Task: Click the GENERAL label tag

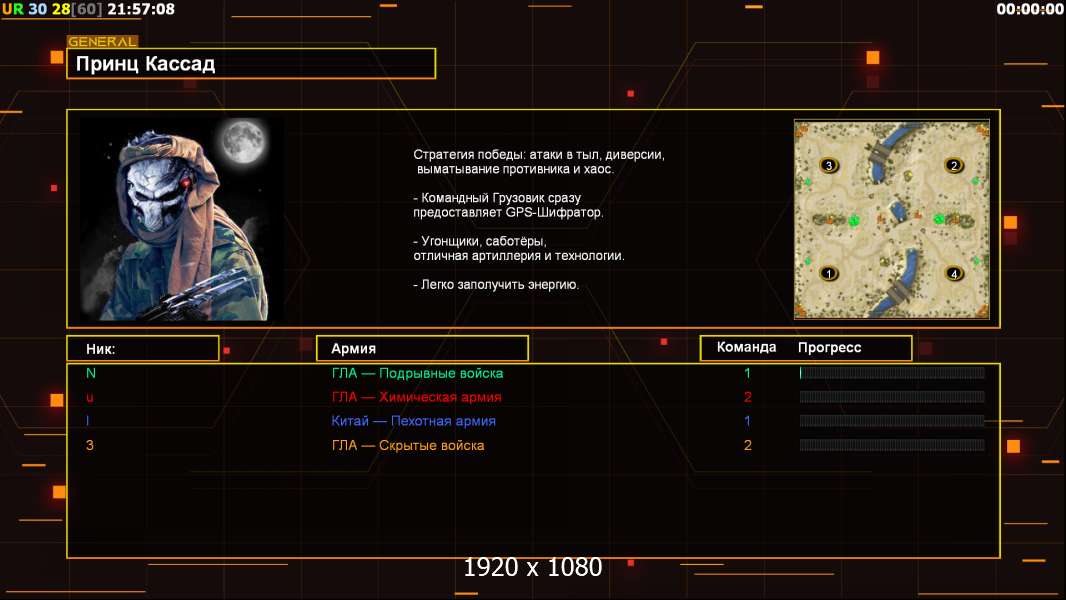Action: [102, 41]
